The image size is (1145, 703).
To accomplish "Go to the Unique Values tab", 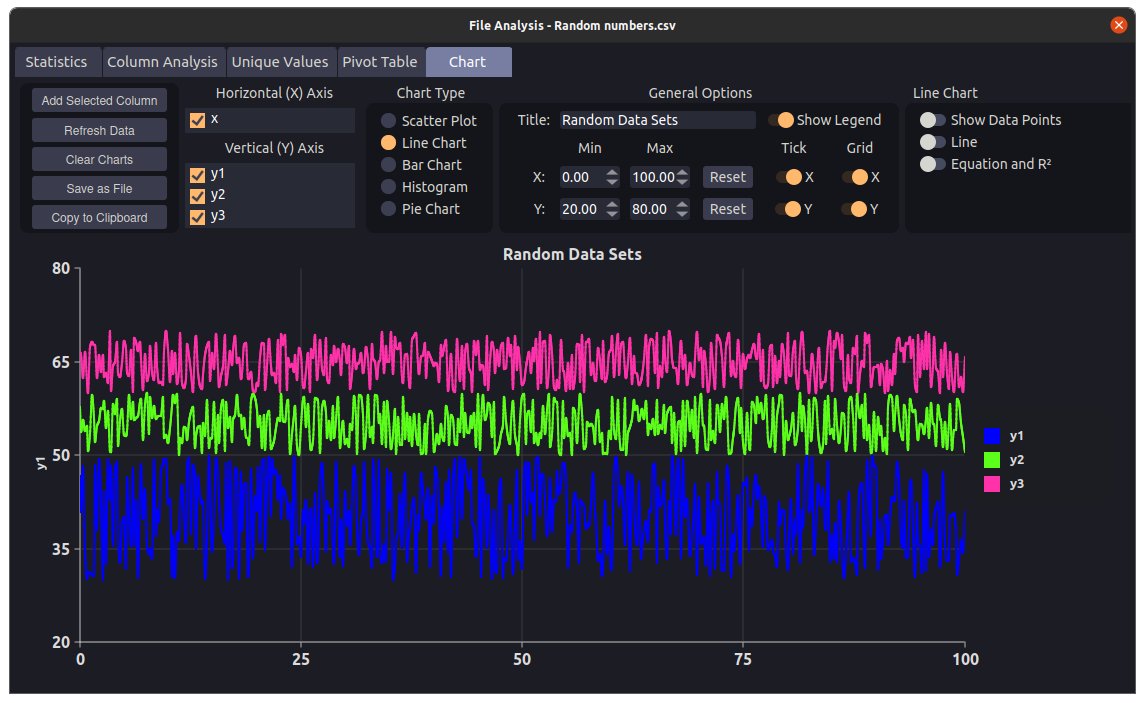I will tap(280, 62).
